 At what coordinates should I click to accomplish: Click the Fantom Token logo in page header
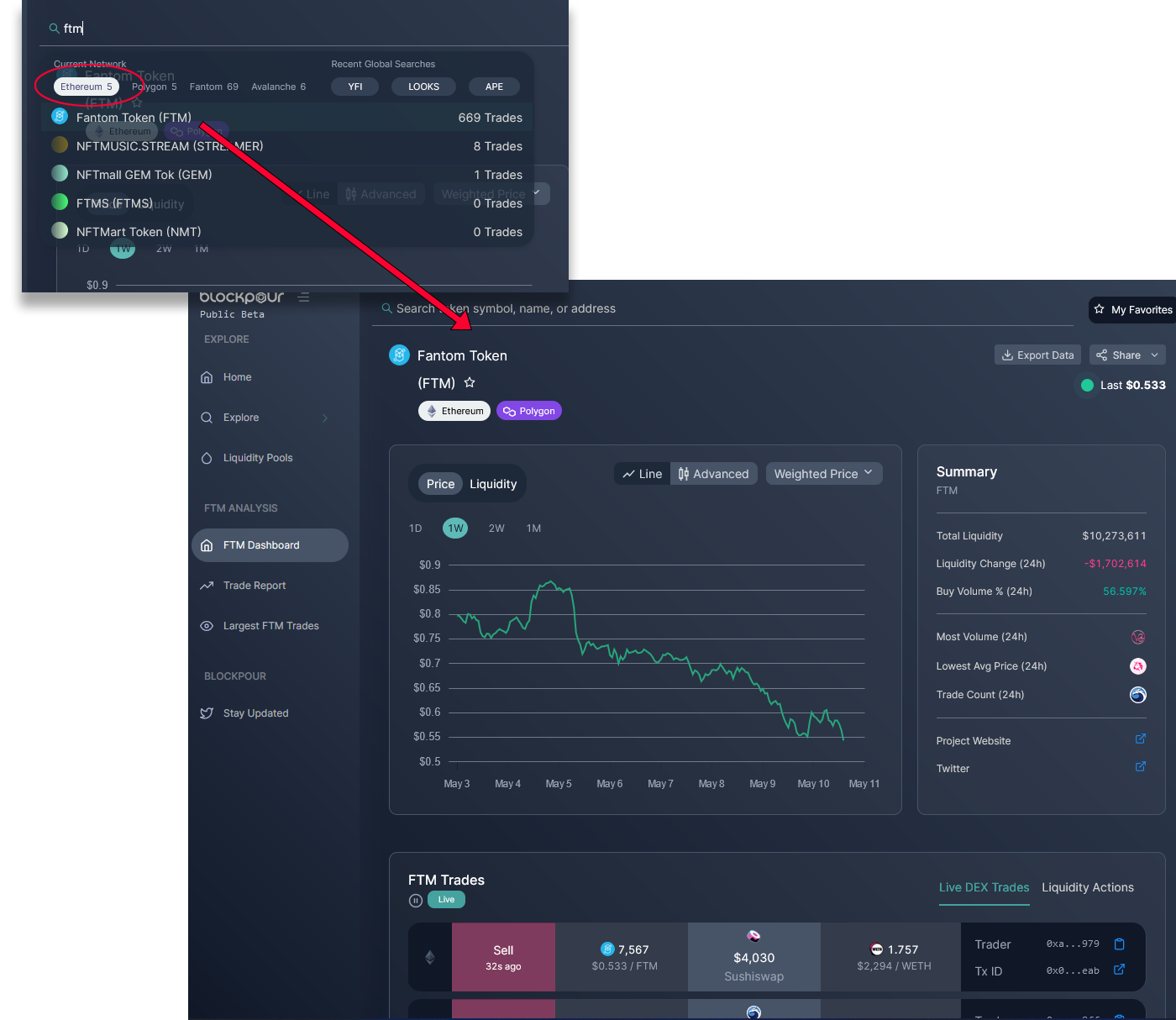coord(399,355)
